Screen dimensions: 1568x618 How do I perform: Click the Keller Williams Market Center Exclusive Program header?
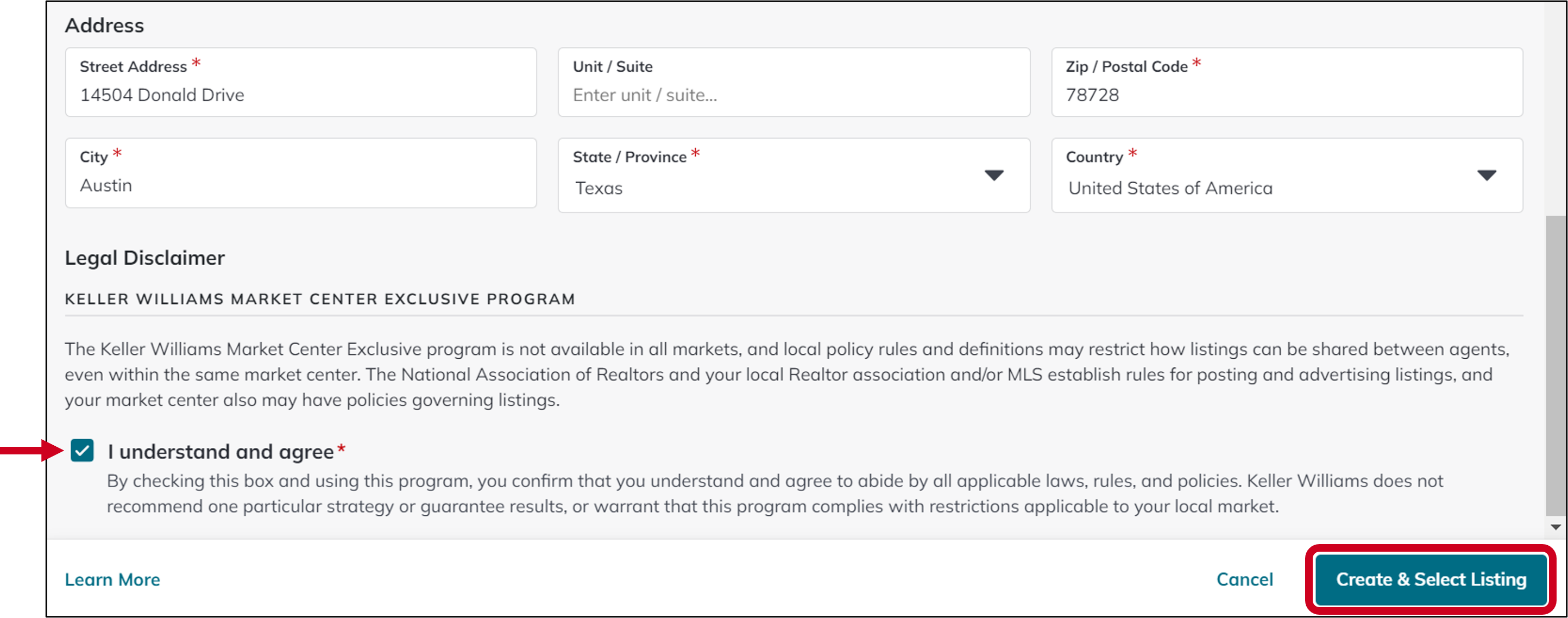pos(319,299)
